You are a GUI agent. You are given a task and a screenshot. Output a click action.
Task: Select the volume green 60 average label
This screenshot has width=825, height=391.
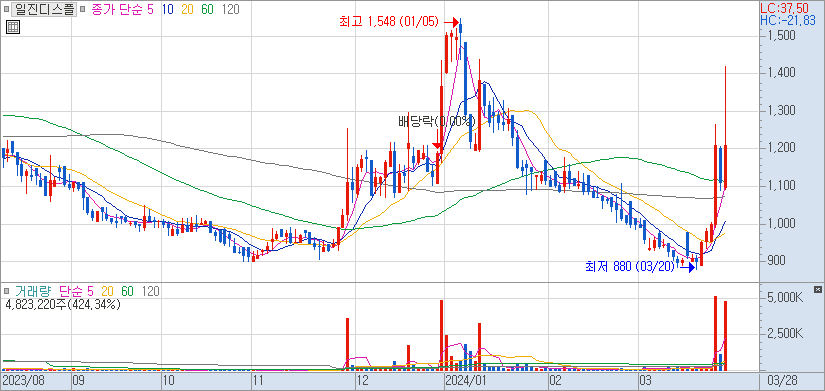(128, 291)
